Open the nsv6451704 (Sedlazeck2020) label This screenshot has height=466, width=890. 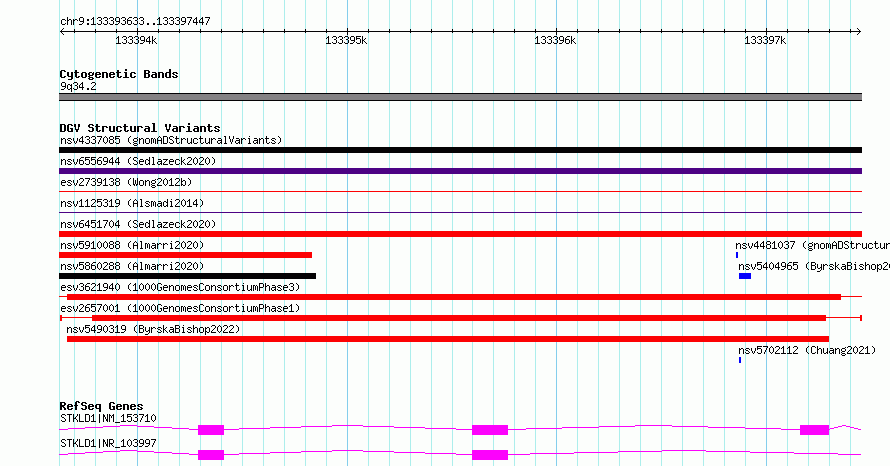[138, 224]
